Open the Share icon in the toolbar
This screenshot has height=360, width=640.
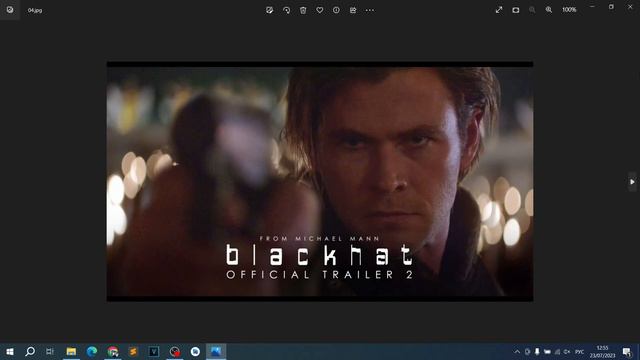coord(353,10)
